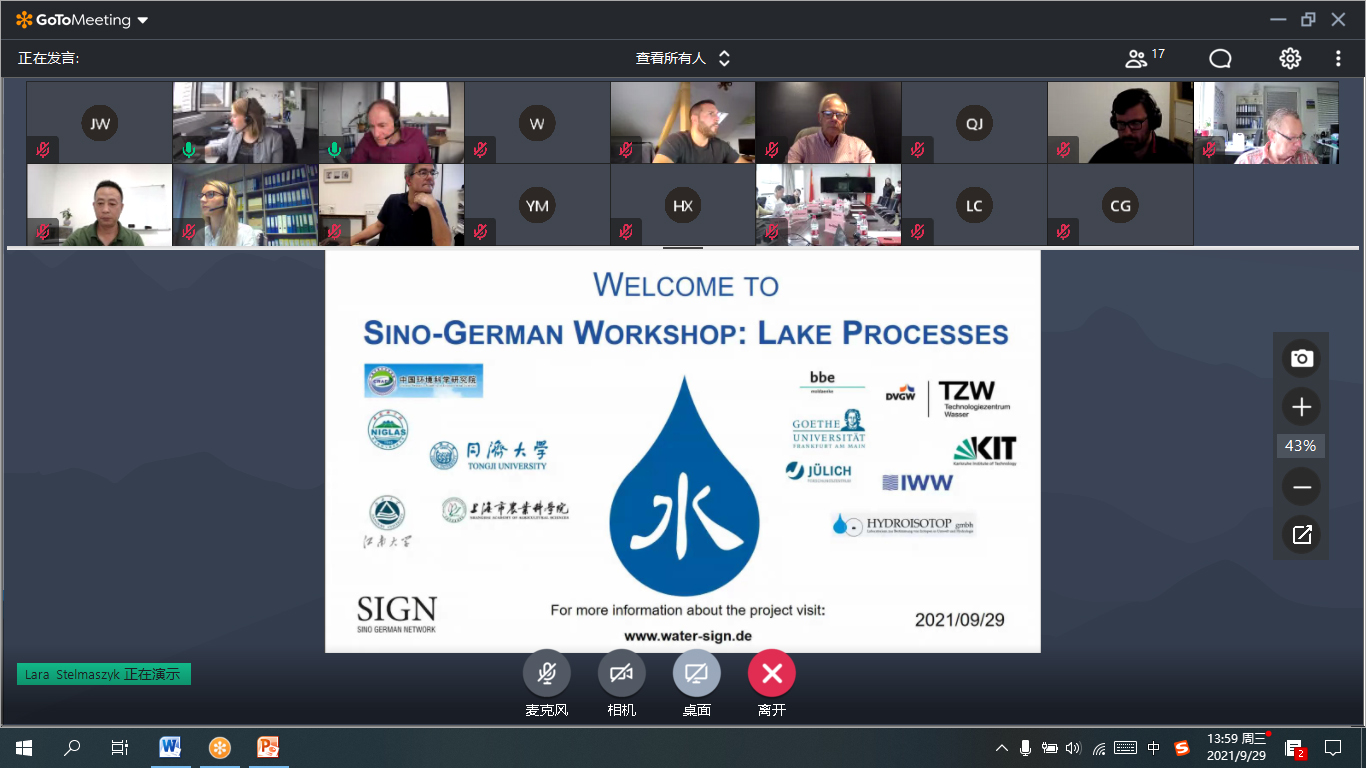Open the settings gear in GoToMeeting

1290,58
